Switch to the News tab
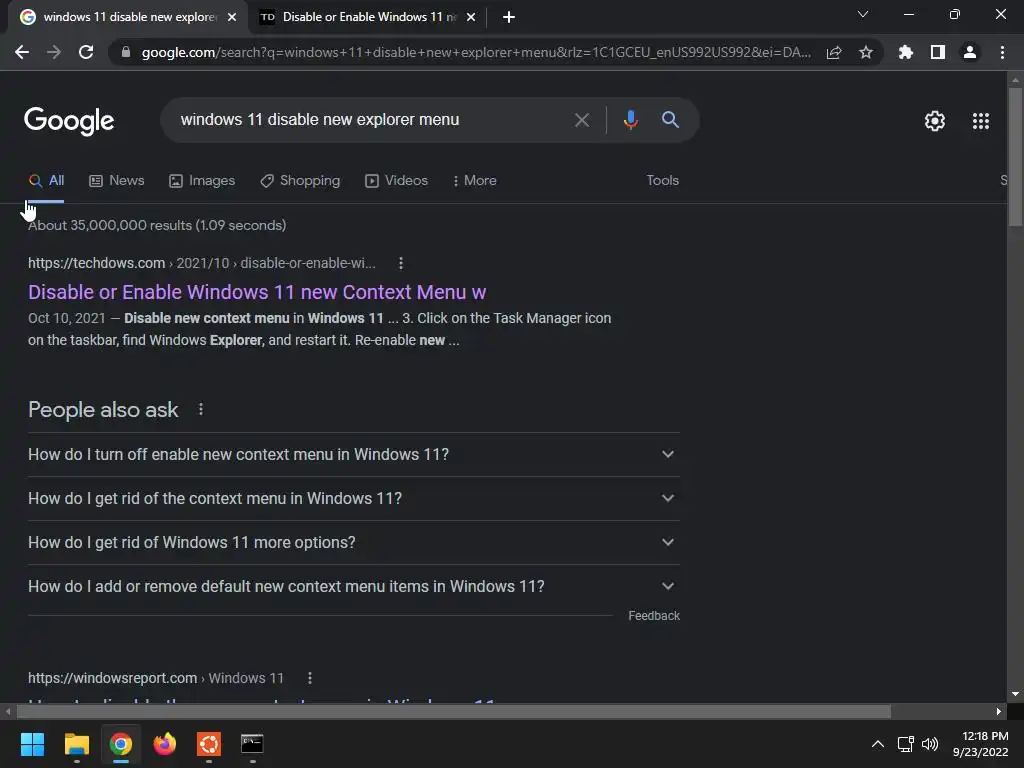 point(117,181)
